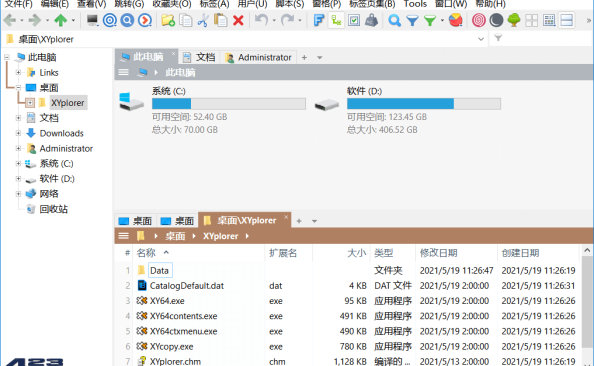Toggle show folder sizes weight icon
Viewport: 594px width, 366px height.
coord(371,20)
